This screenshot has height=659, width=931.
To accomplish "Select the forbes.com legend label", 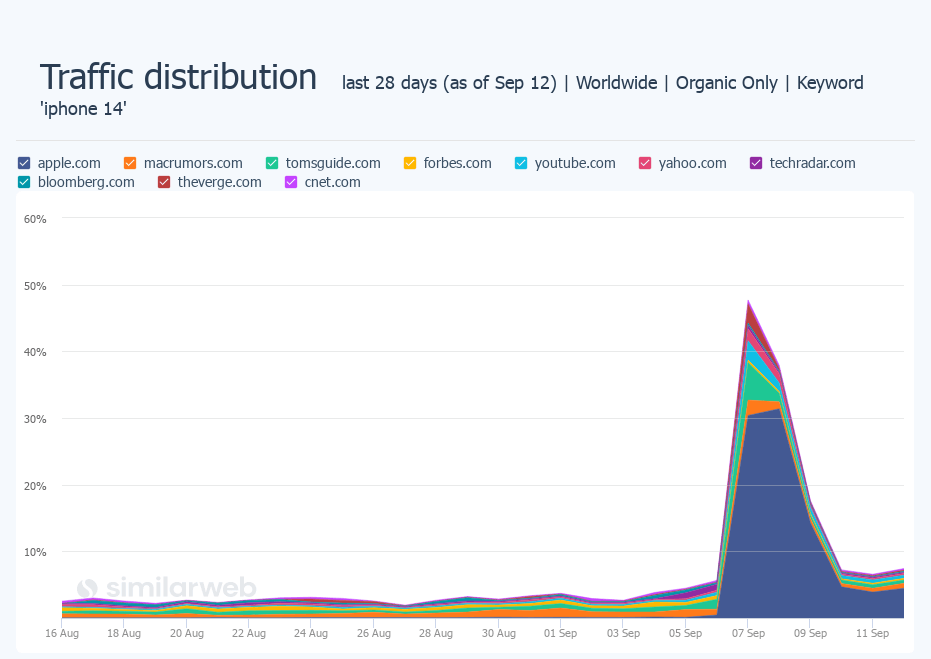I will [x=457, y=163].
